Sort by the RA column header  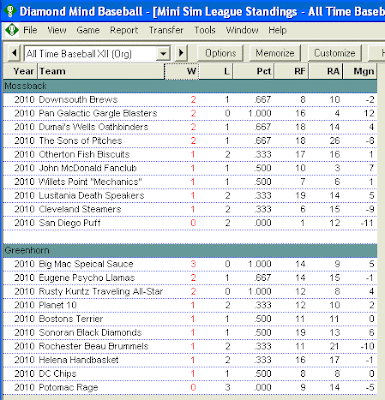point(326,71)
